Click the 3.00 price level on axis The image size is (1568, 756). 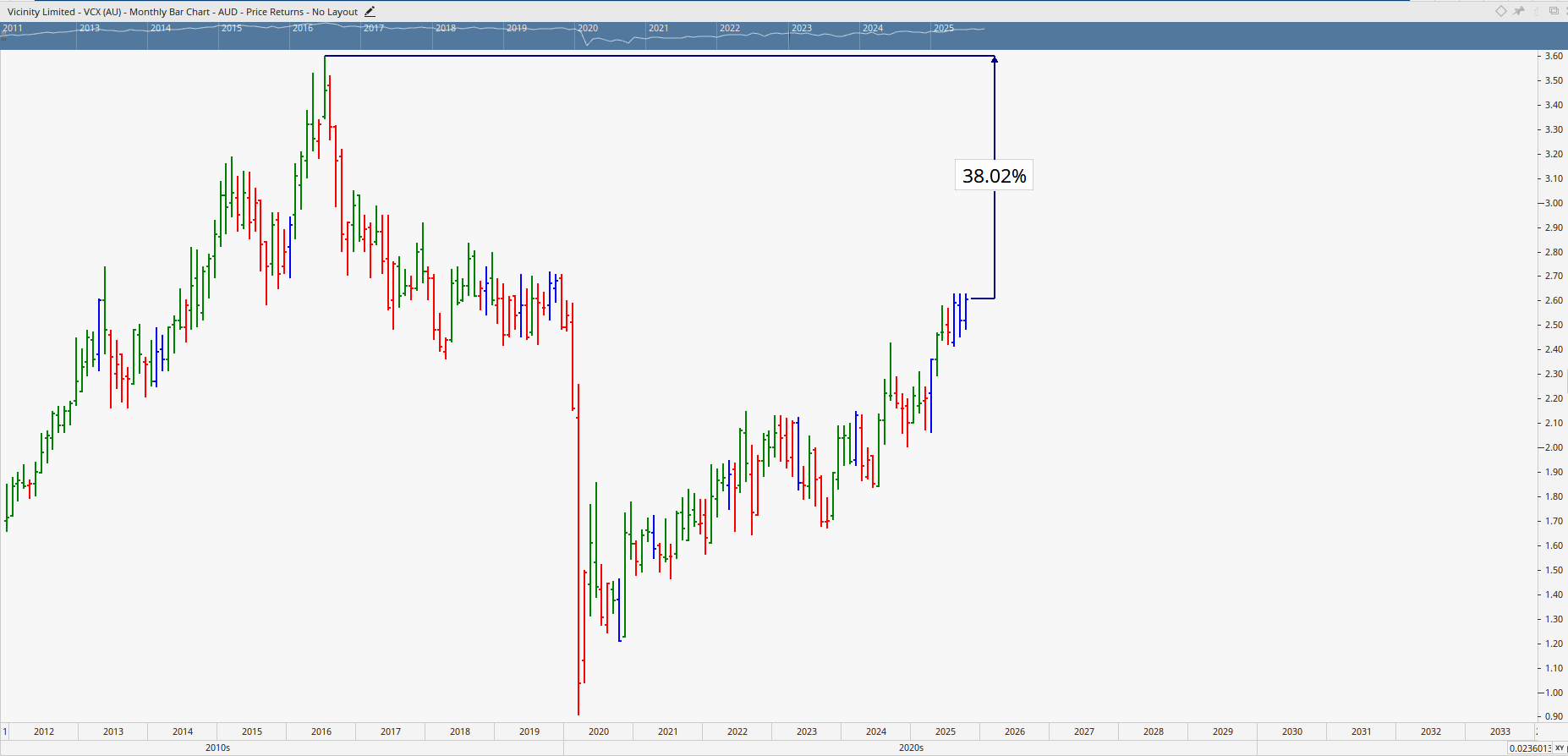1554,203
